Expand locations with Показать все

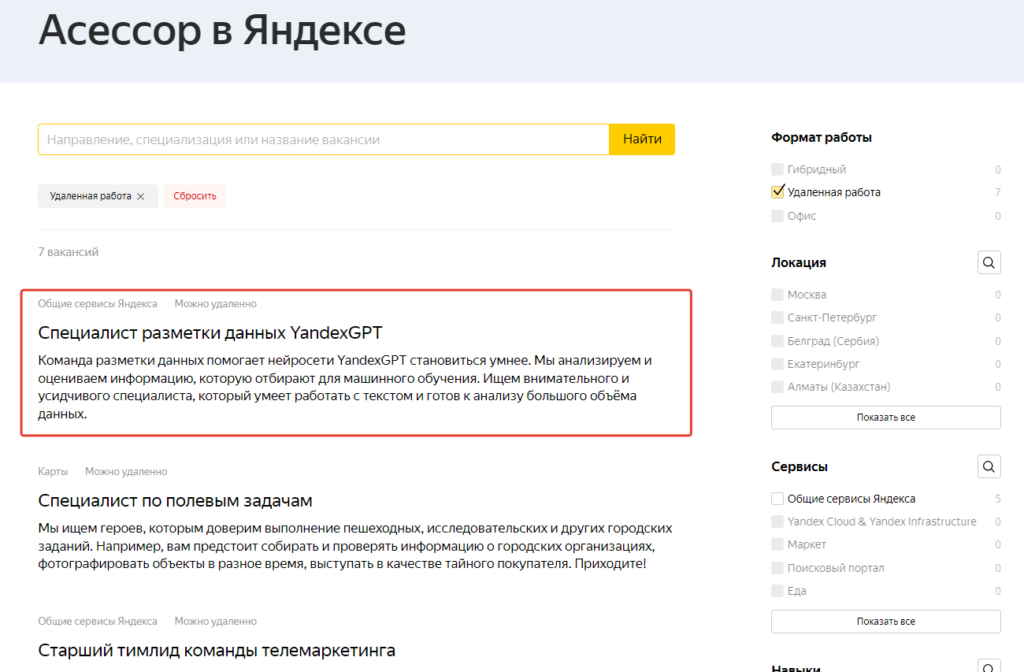tap(886, 417)
